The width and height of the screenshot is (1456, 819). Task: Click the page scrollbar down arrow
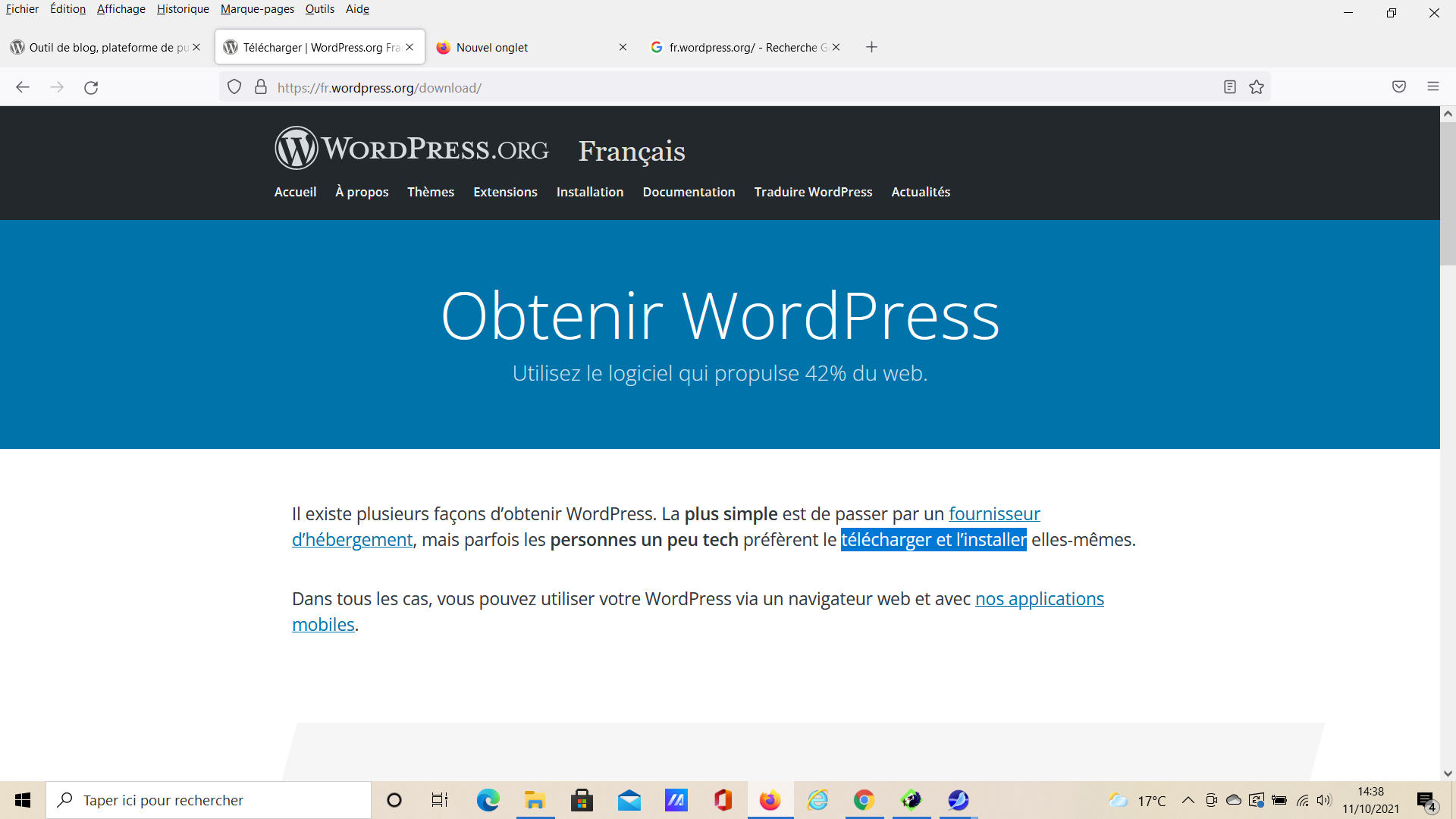[x=1448, y=773]
